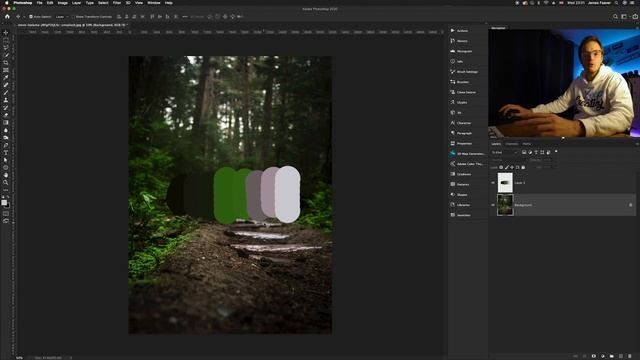The width and height of the screenshot is (640, 360).
Task: Open the Image menu
Action: [62, 3]
